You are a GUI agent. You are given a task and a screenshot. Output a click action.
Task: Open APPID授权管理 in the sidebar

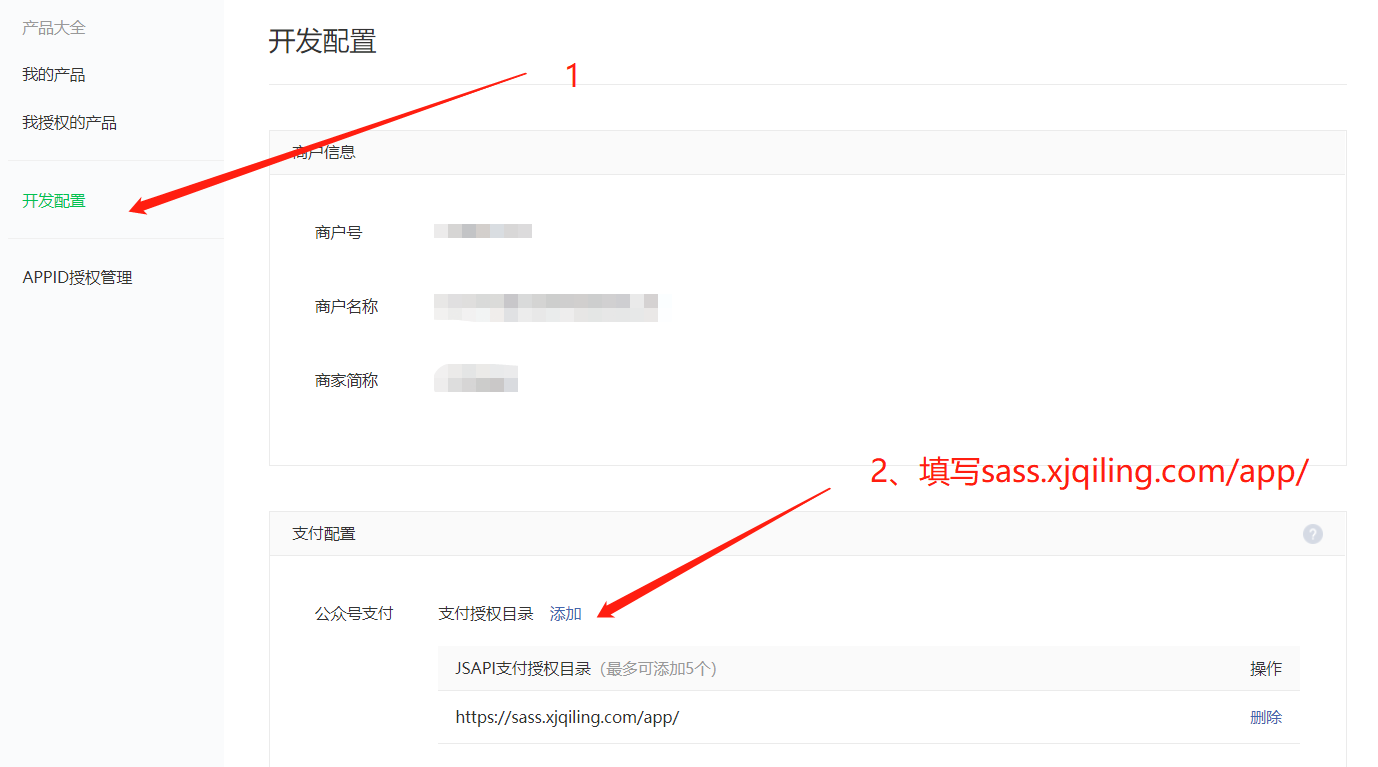click(x=78, y=278)
